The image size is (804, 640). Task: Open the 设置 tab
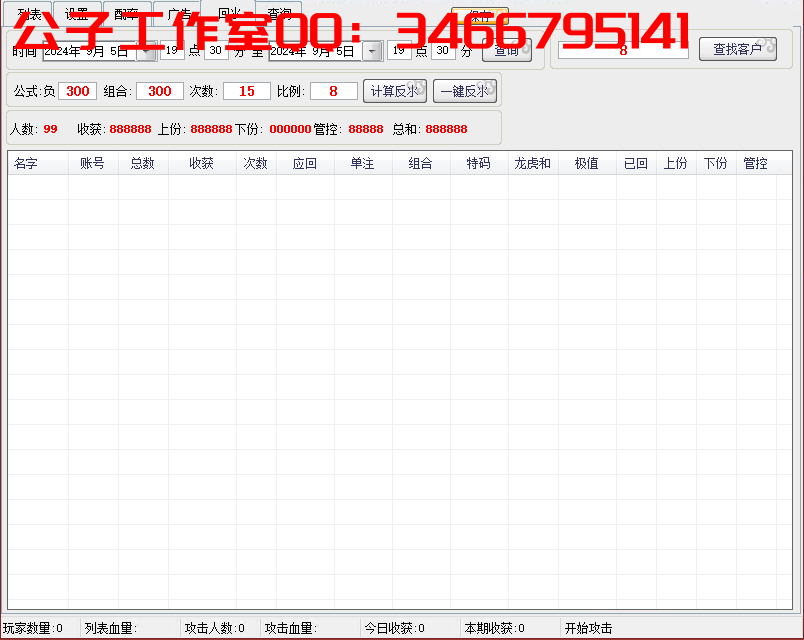pos(77,14)
